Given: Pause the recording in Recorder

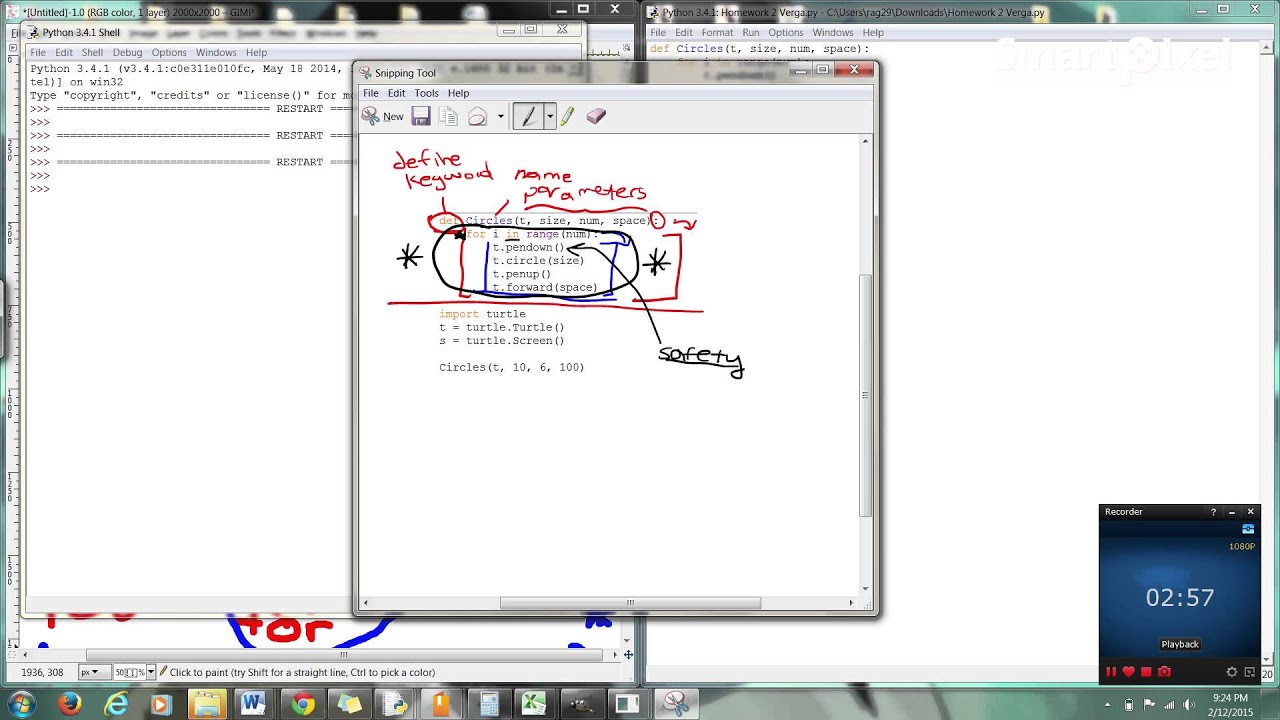Looking at the screenshot, I should (1110, 672).
